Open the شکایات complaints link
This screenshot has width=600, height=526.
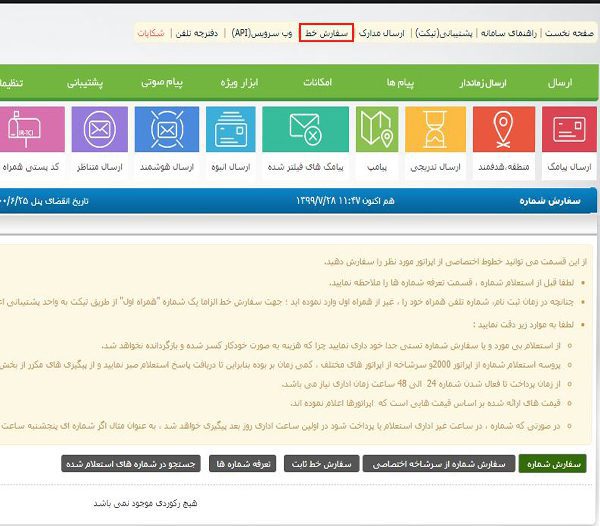[x=151, y=33]
